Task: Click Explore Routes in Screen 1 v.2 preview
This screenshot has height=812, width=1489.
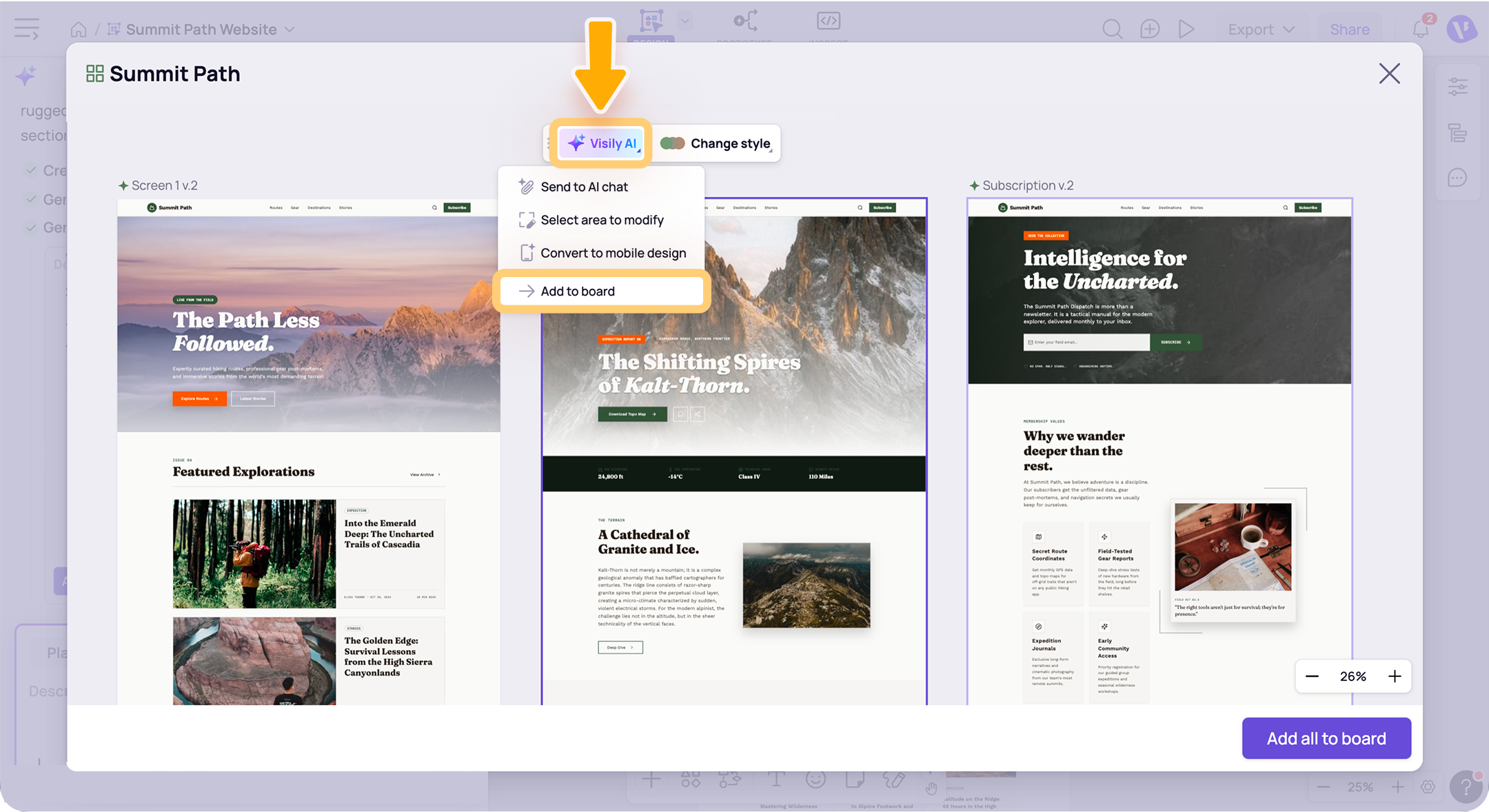Action: click(x=199, y=398)
